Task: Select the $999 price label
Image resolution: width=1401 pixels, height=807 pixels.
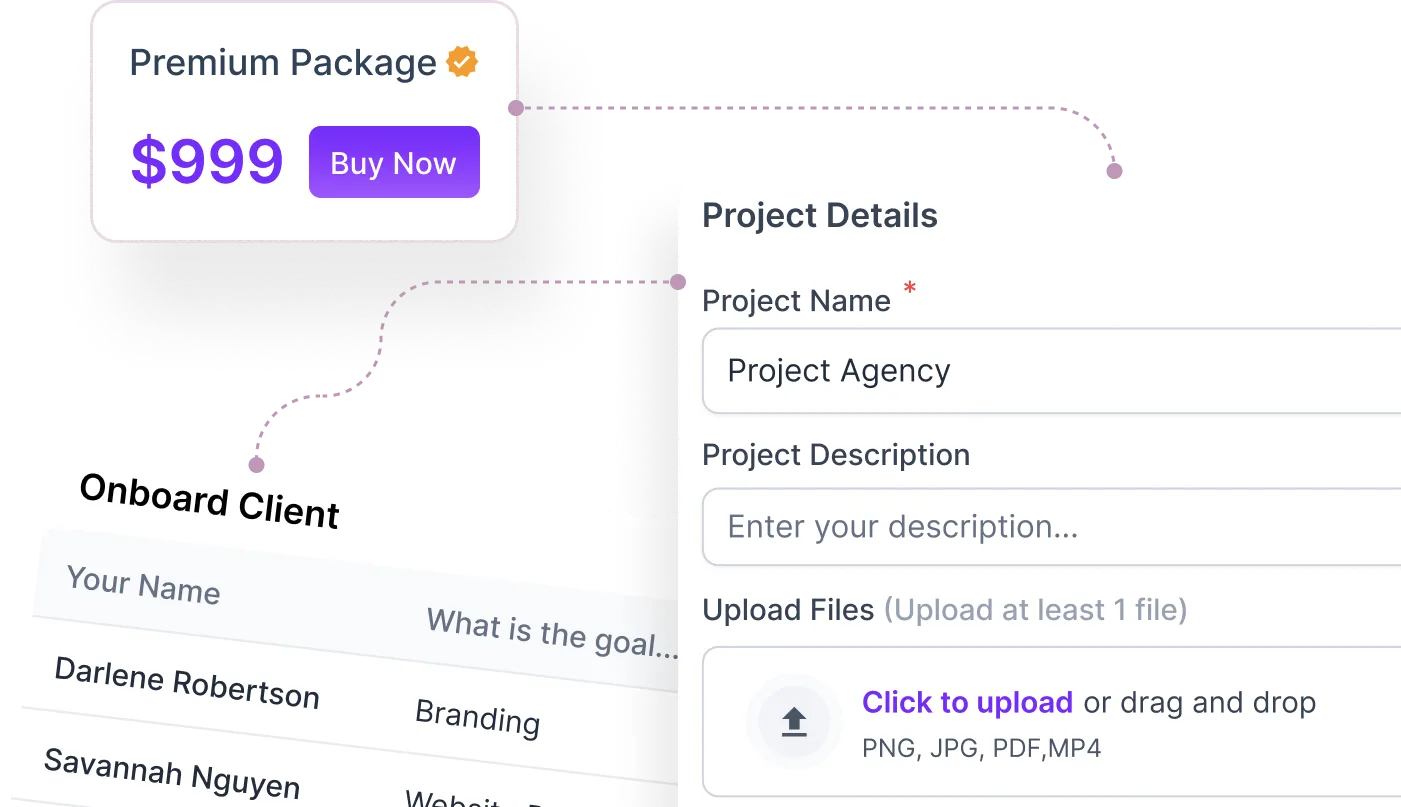Action: click(206, 160)
